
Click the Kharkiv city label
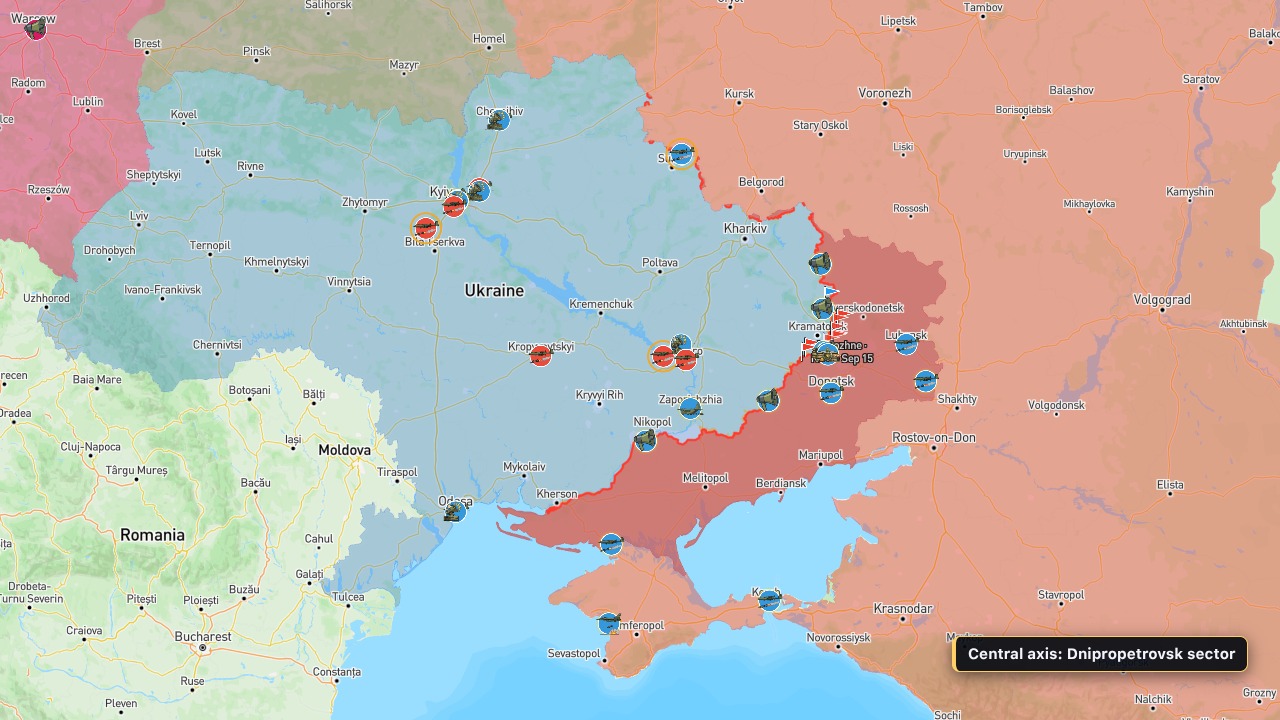coord(745,228)
